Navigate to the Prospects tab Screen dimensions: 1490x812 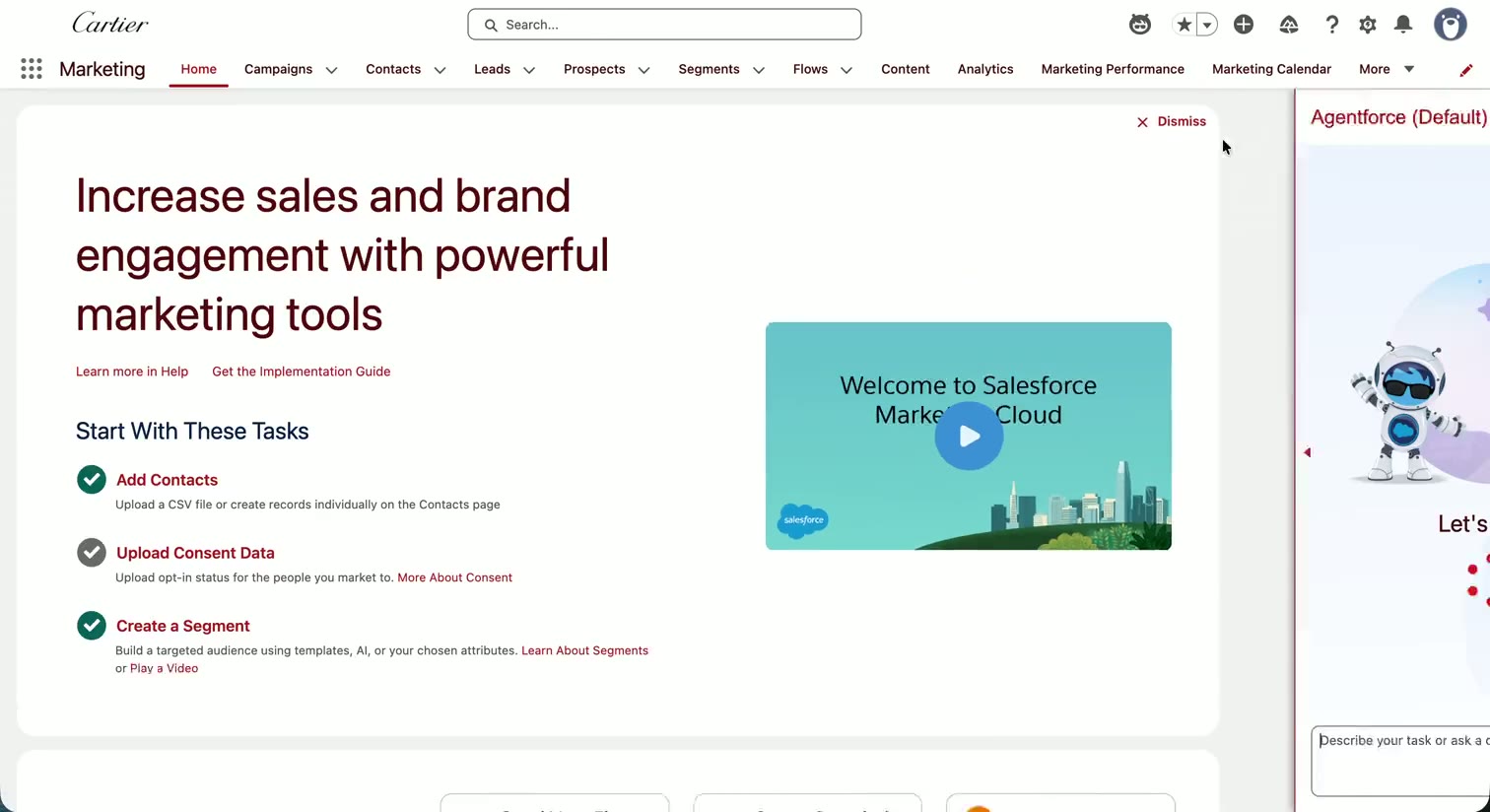594,69
